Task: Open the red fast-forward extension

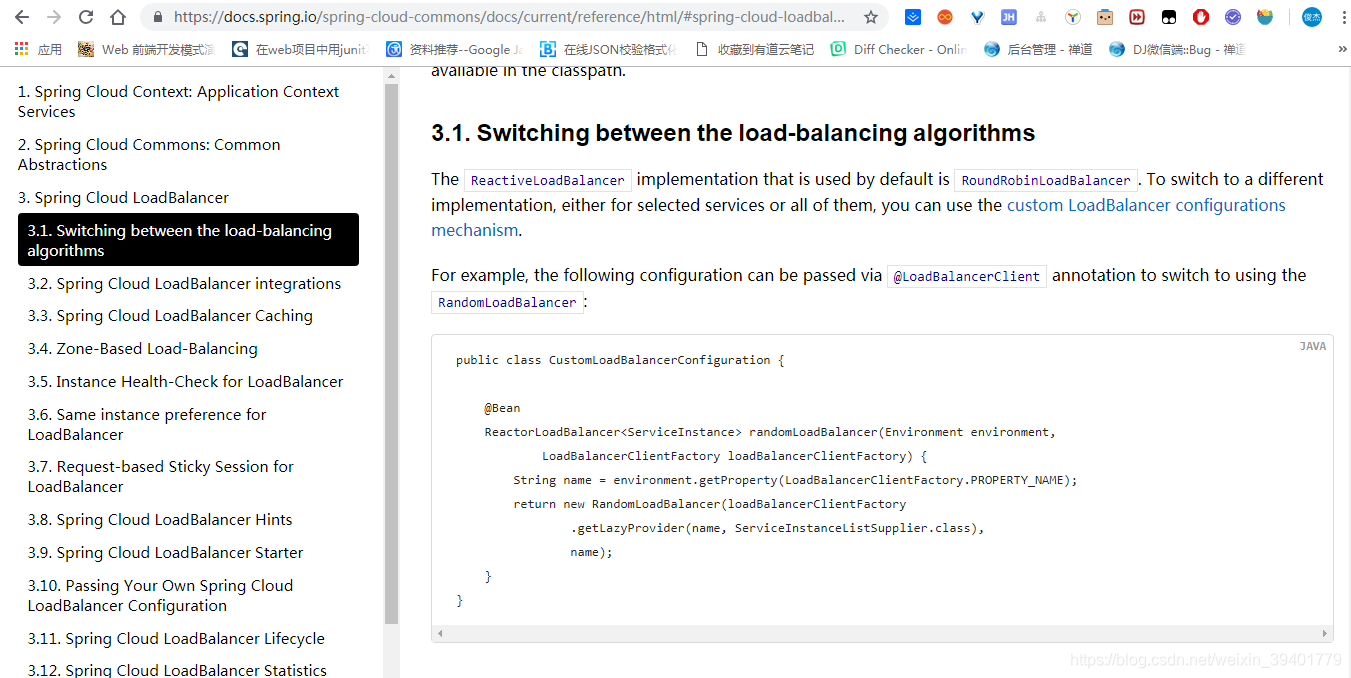Action: tap(1137, 17)
